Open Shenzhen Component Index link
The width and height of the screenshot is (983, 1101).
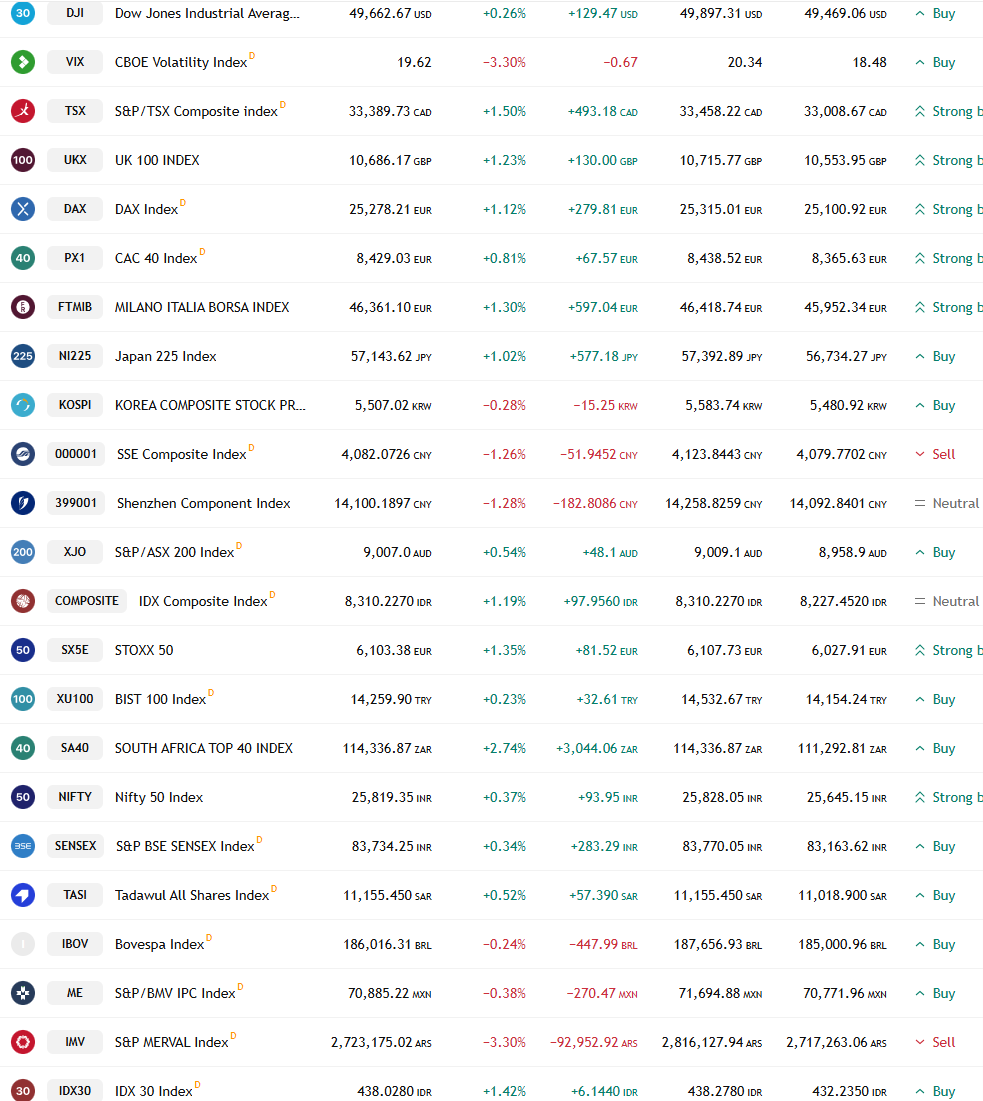[x=204, y=503]
